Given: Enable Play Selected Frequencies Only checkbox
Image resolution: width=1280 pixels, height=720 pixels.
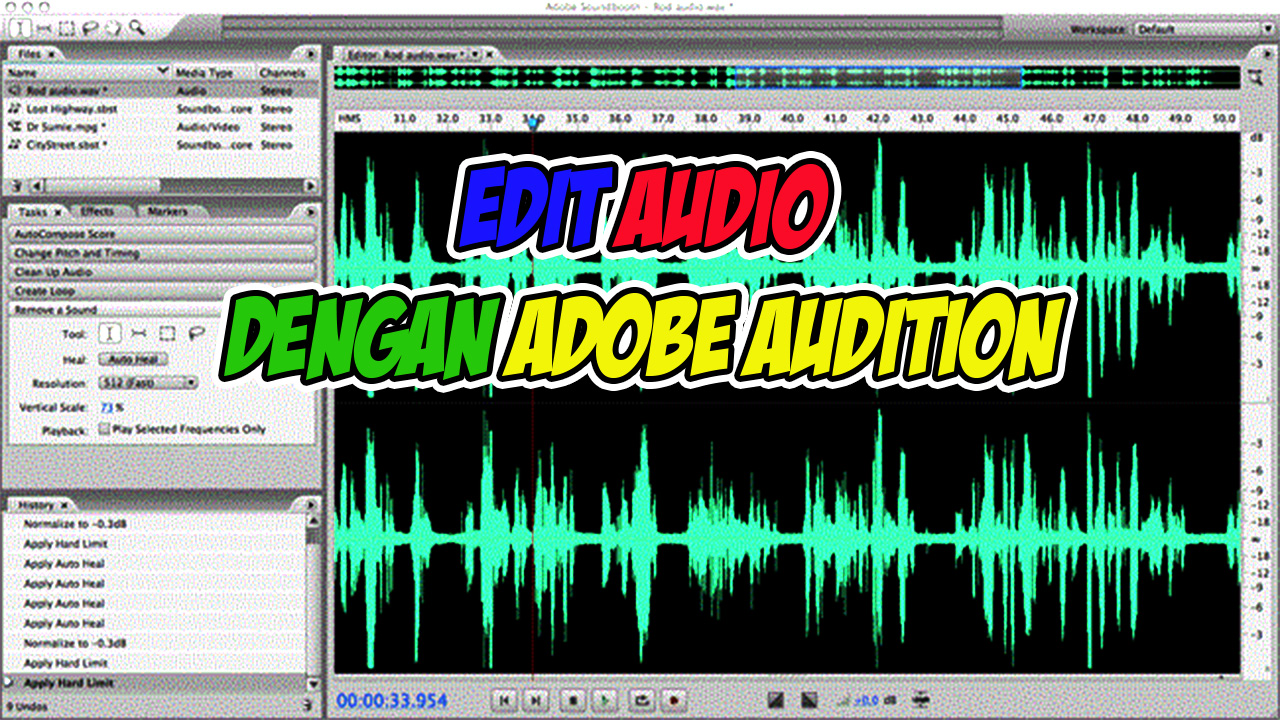Looking at the screenshot, I should point(104,429).
